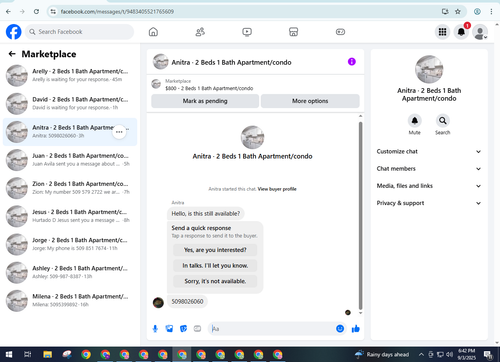Send quick response 'In talks. I'll let you know.'
Screen dimensions: 500x362
pos(215,266)
